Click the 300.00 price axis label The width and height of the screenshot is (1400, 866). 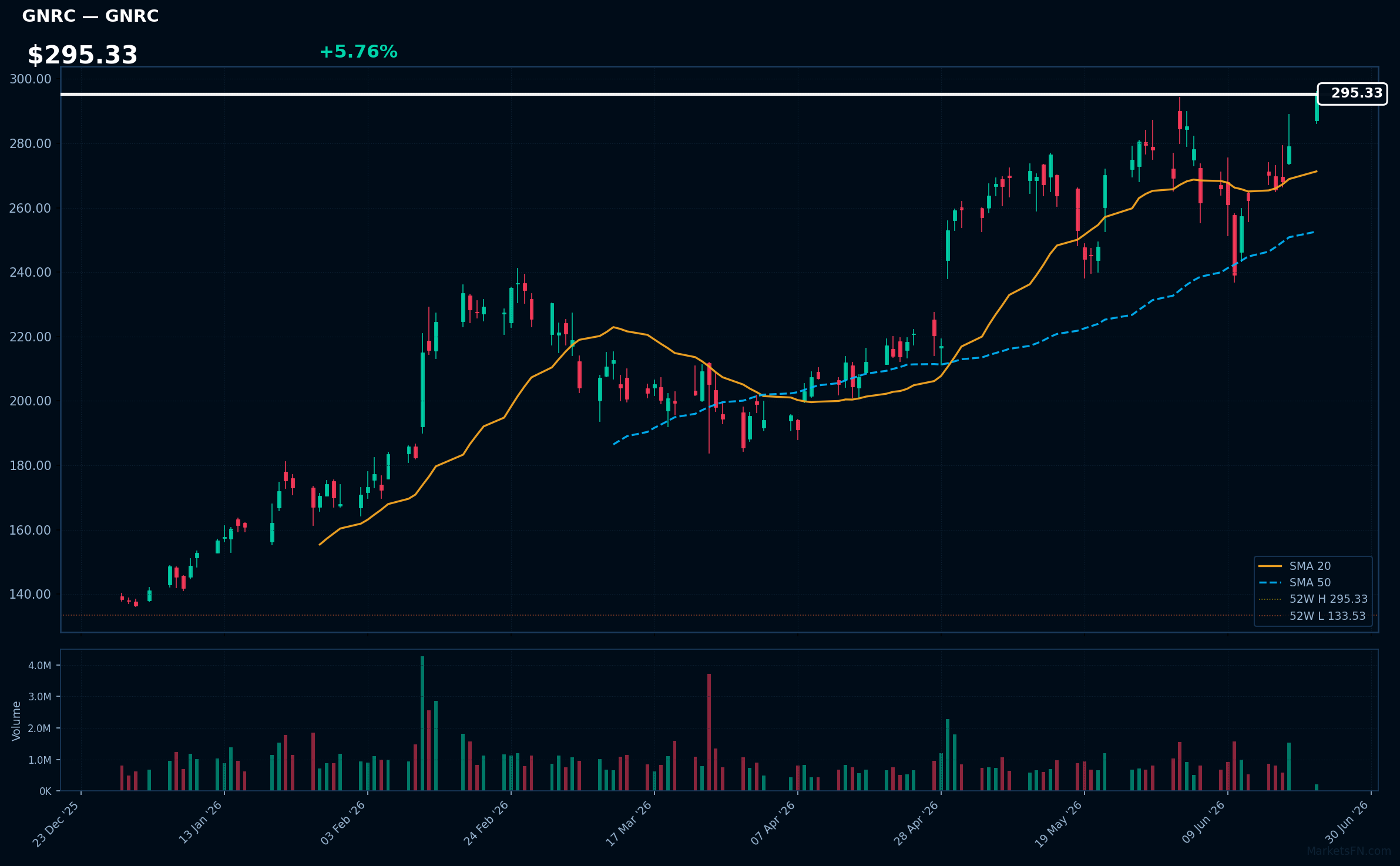(31, 79)
